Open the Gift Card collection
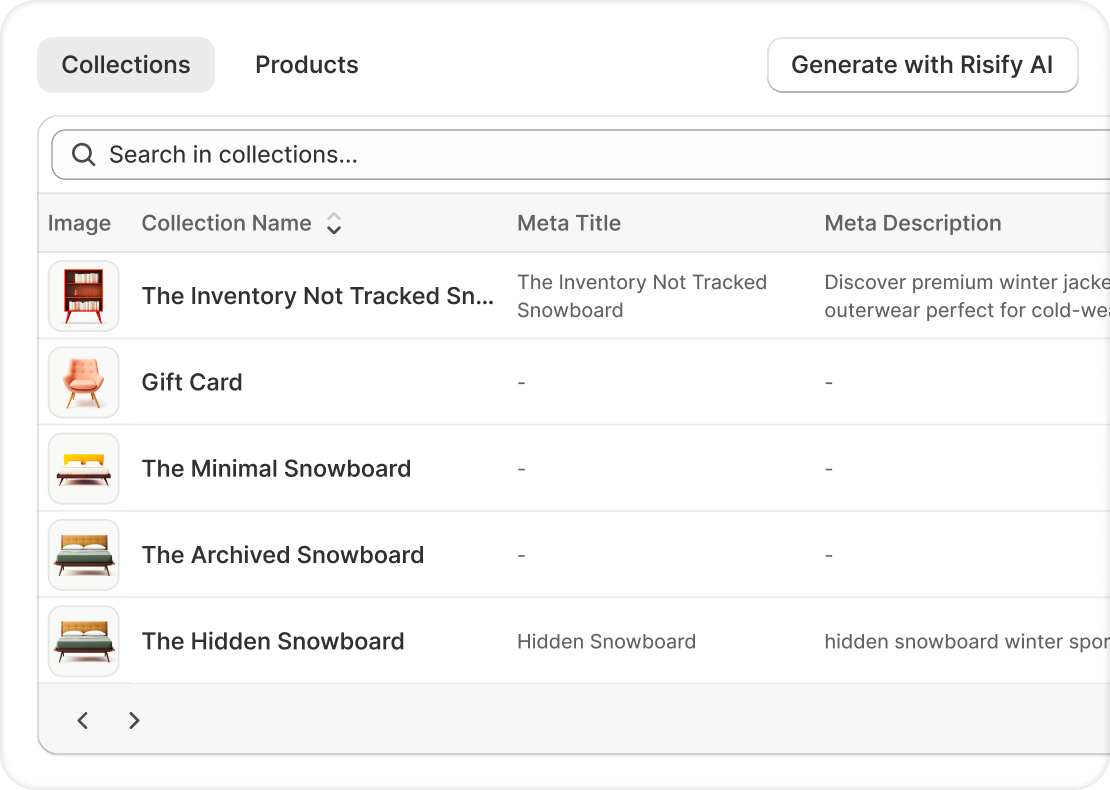The height and width of the screenshot is (790, 1110). click(192, 382)
